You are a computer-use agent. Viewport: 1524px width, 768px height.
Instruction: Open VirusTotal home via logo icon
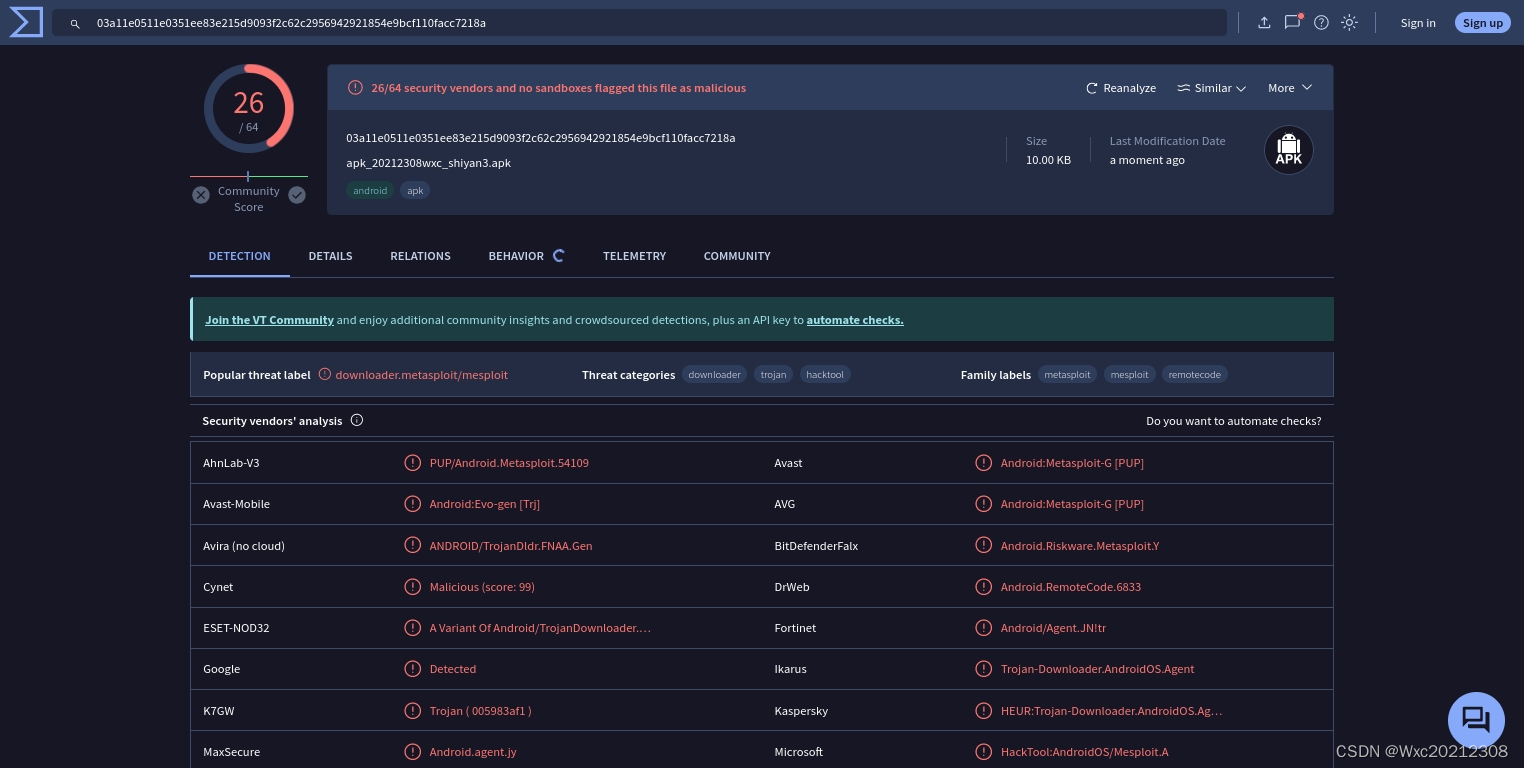point(26,22)
